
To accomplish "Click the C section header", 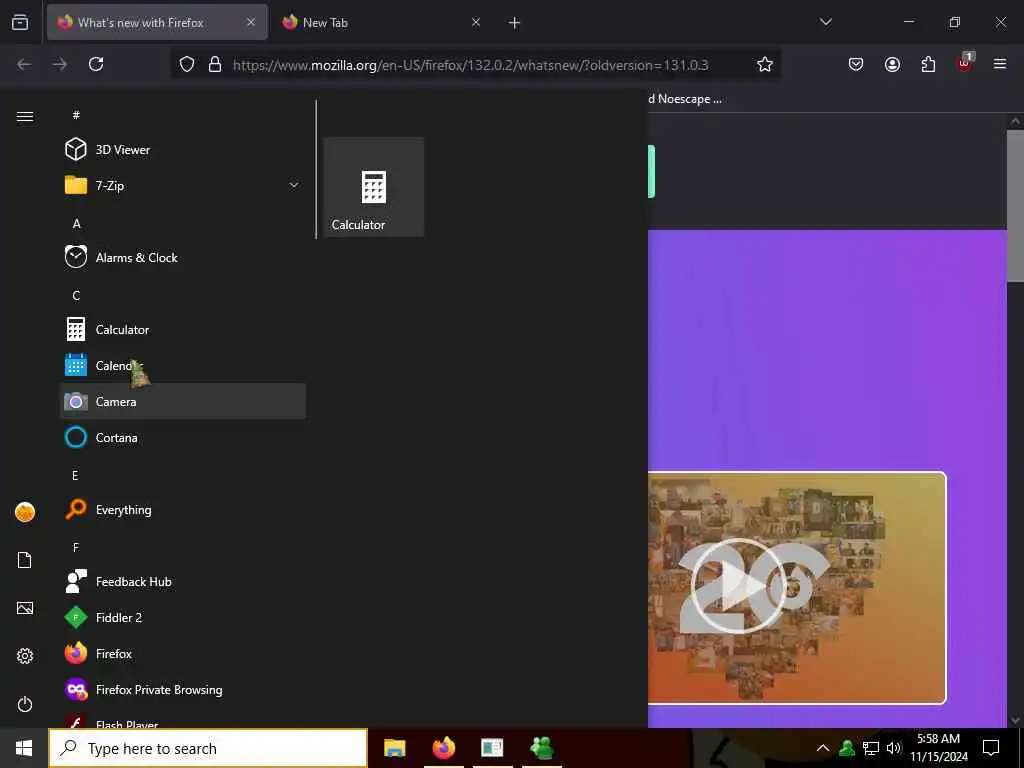I will pos(76,296).
